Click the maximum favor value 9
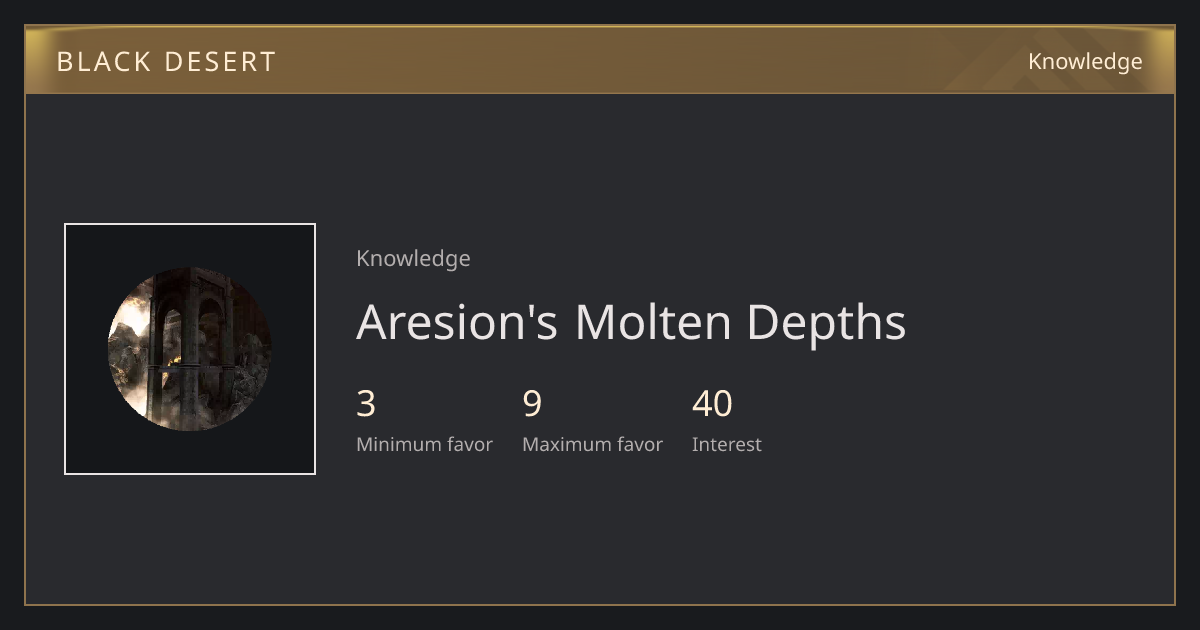 coord(532,404)
